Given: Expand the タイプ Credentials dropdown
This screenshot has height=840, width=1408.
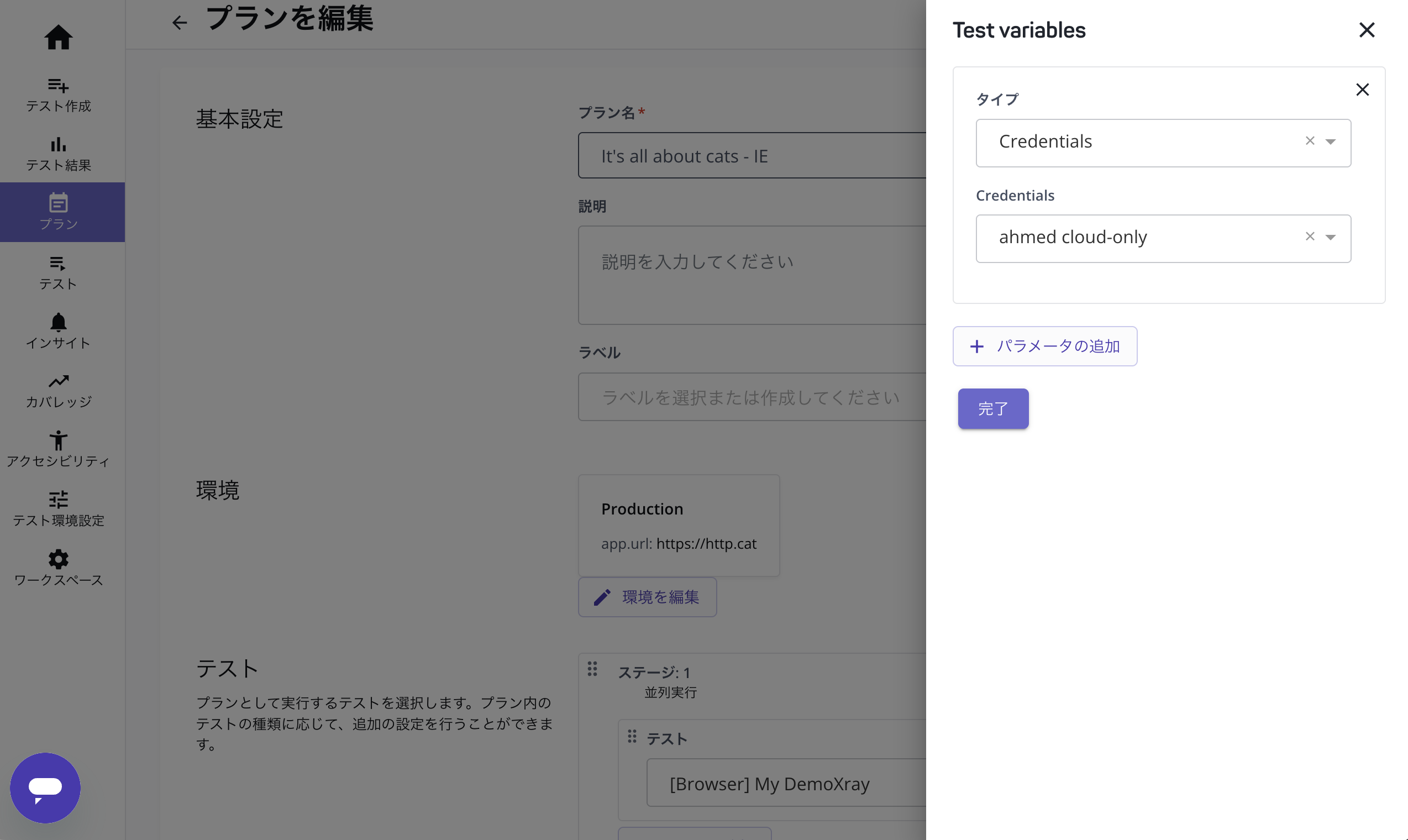Looking at the screenshot, I should coord(1330,141).
